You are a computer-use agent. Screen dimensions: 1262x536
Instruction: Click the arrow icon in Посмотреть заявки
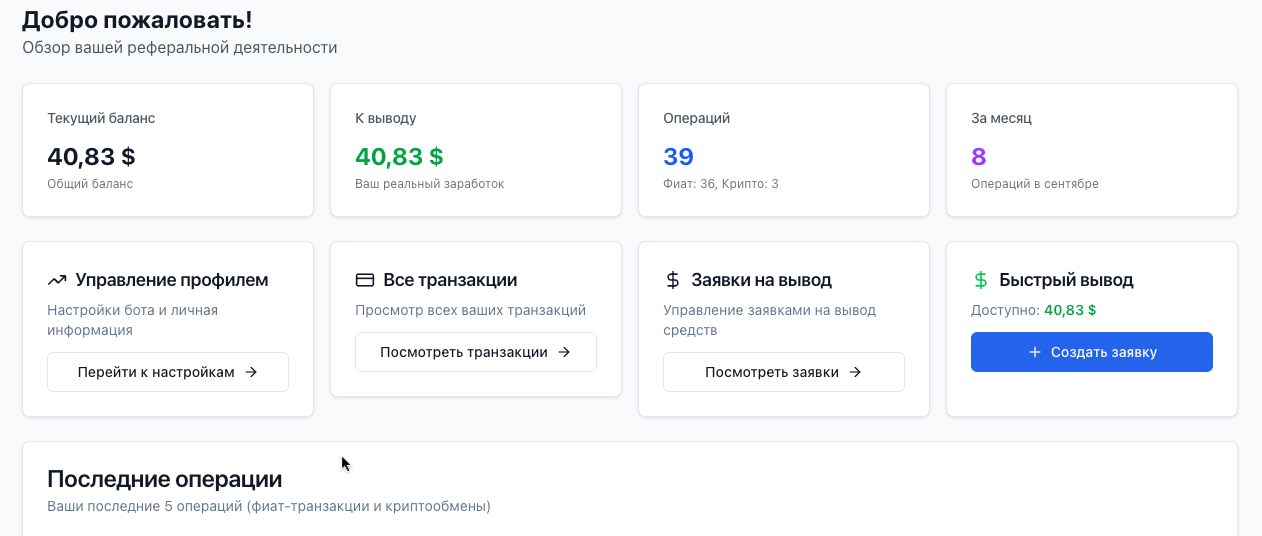(855, 372)
